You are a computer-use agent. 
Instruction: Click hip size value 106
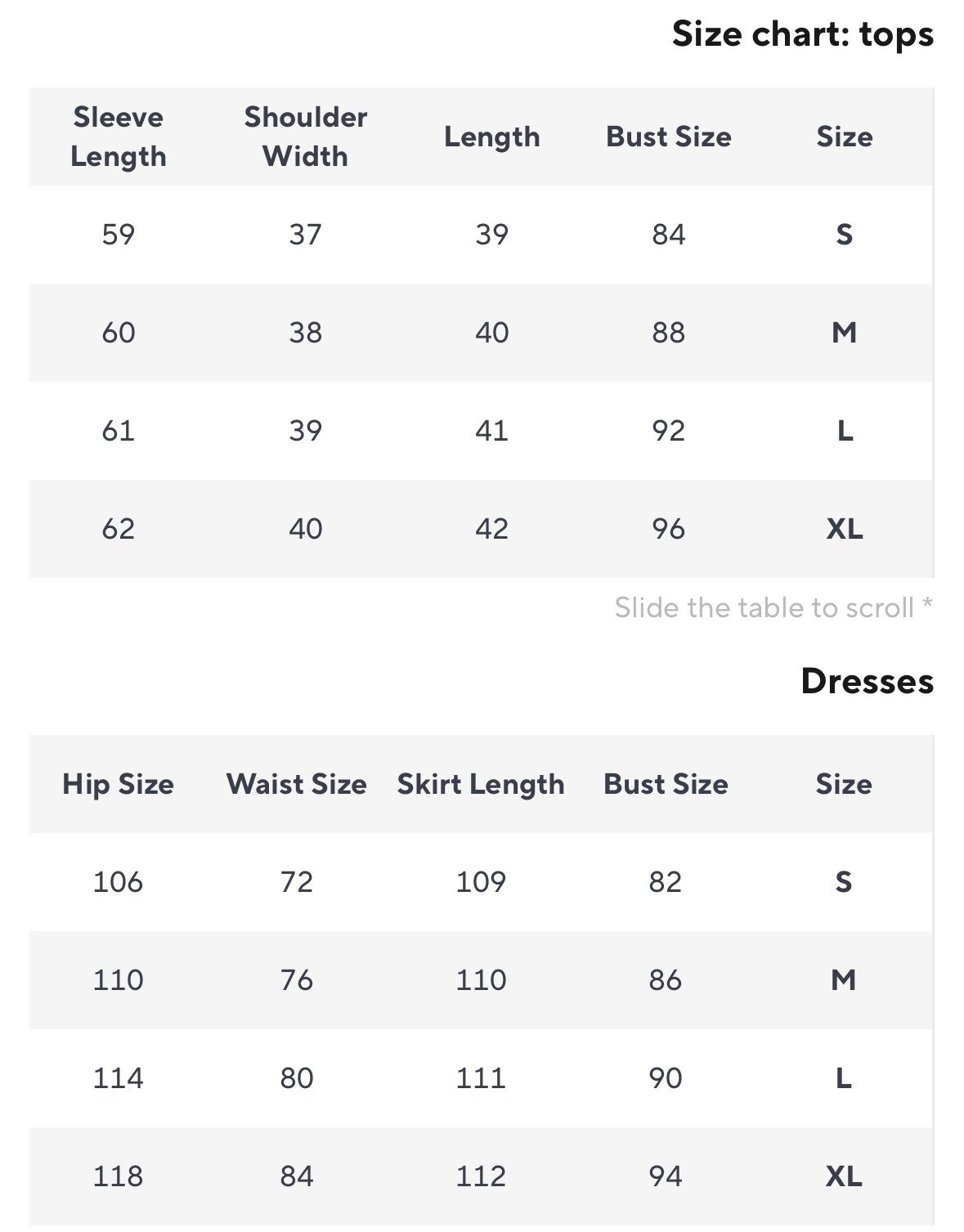coord(118,882)
